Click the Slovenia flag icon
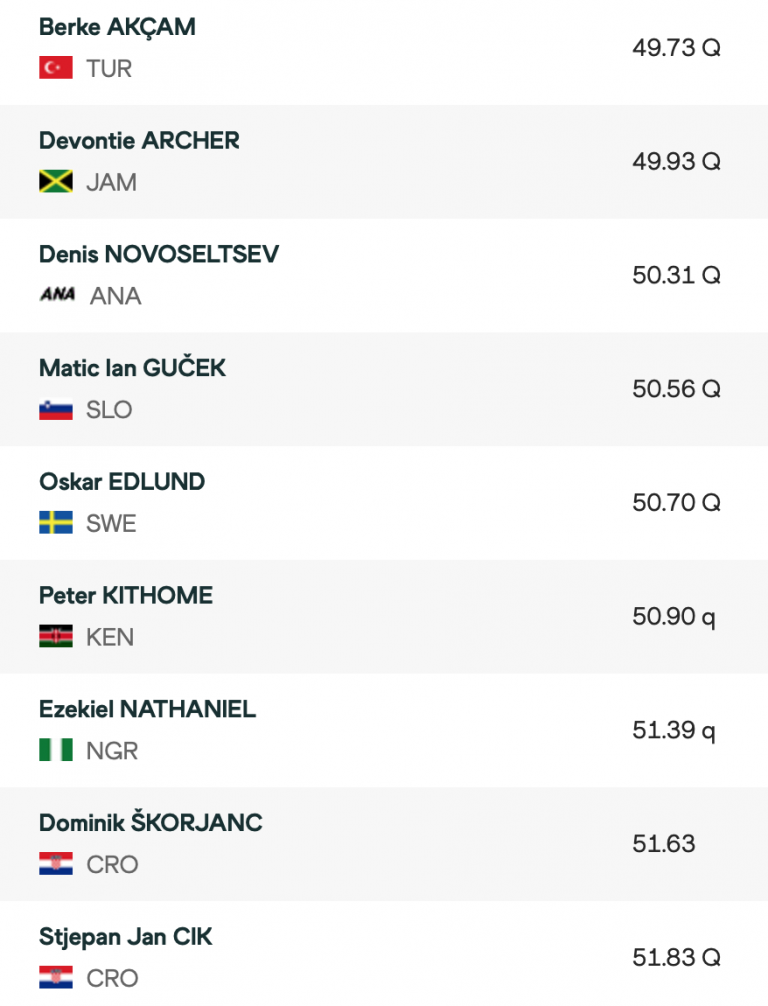This screenshot has height=1006, width=768. point(56,410)
